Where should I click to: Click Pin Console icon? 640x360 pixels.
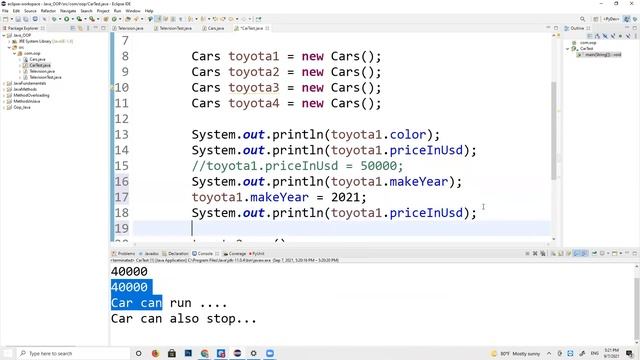[x=595, y=253]
